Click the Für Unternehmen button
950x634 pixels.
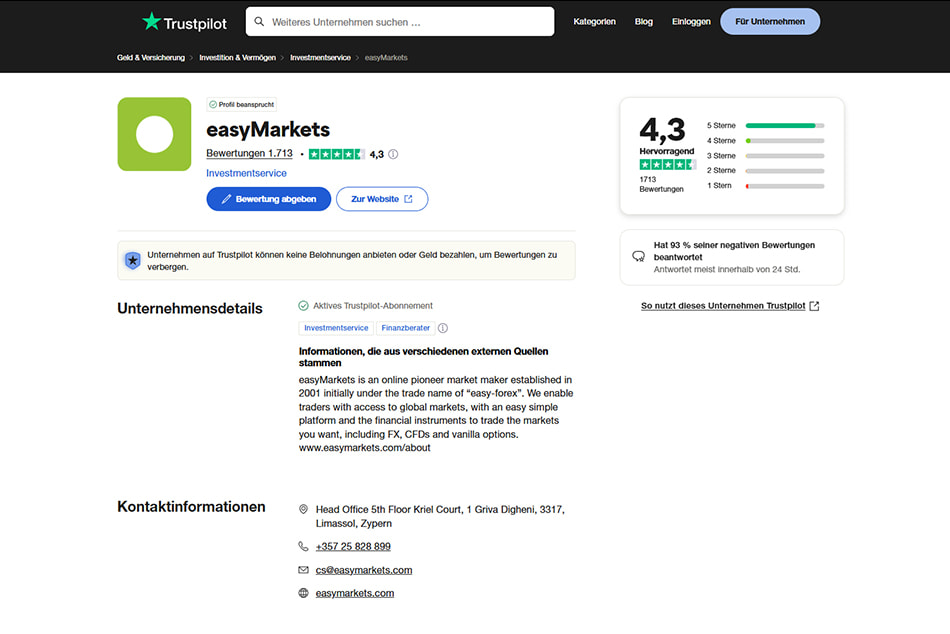[x=770, y=22]
